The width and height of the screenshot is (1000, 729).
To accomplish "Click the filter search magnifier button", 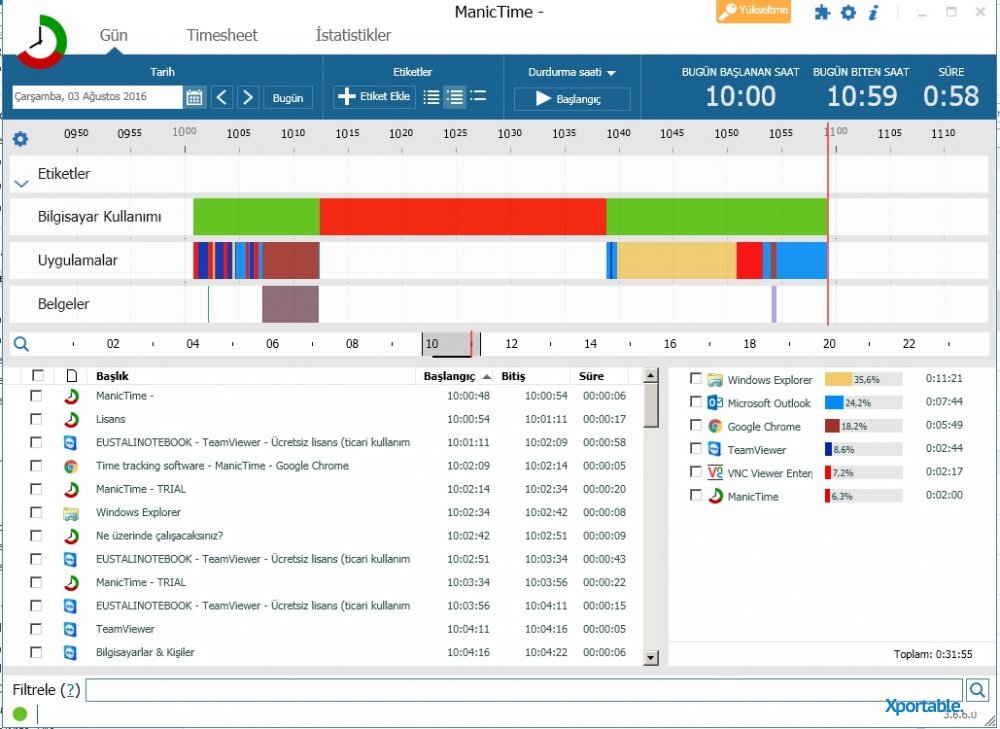I will 976,689.
